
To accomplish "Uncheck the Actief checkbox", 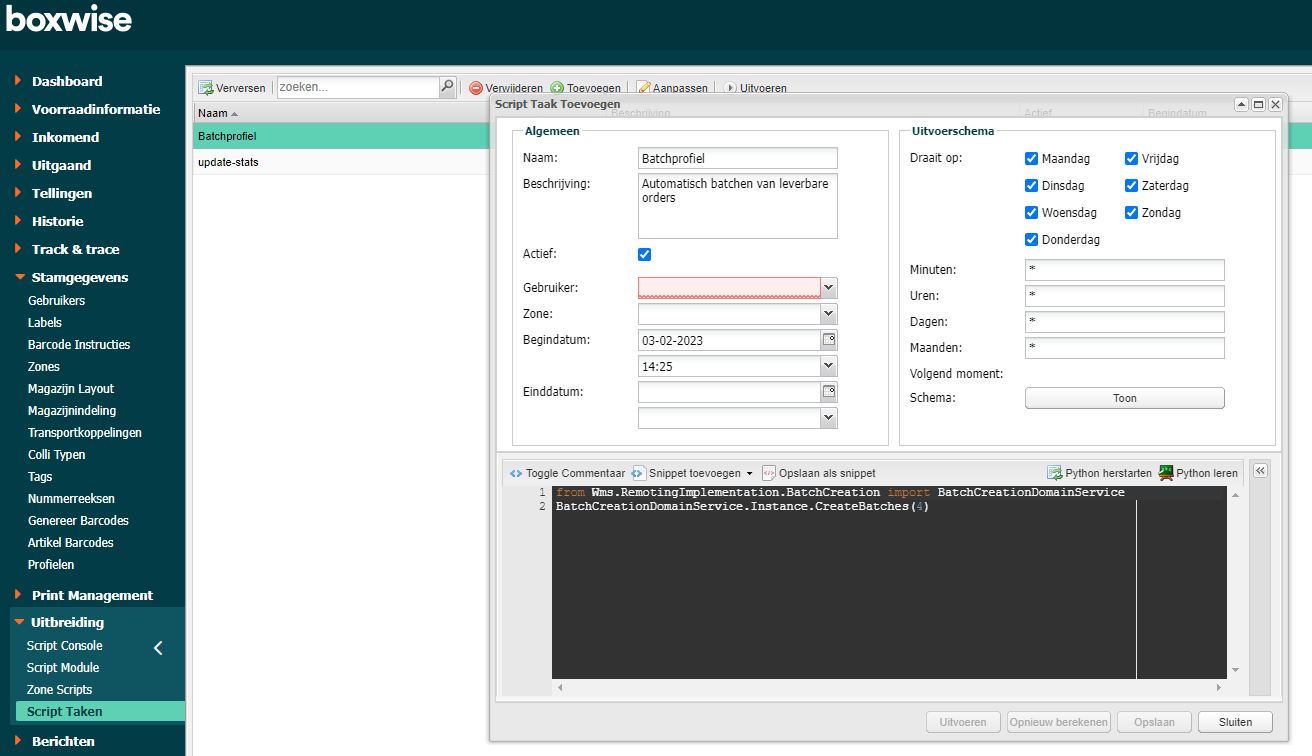I will pyautogui.click(x=645, y=255).
